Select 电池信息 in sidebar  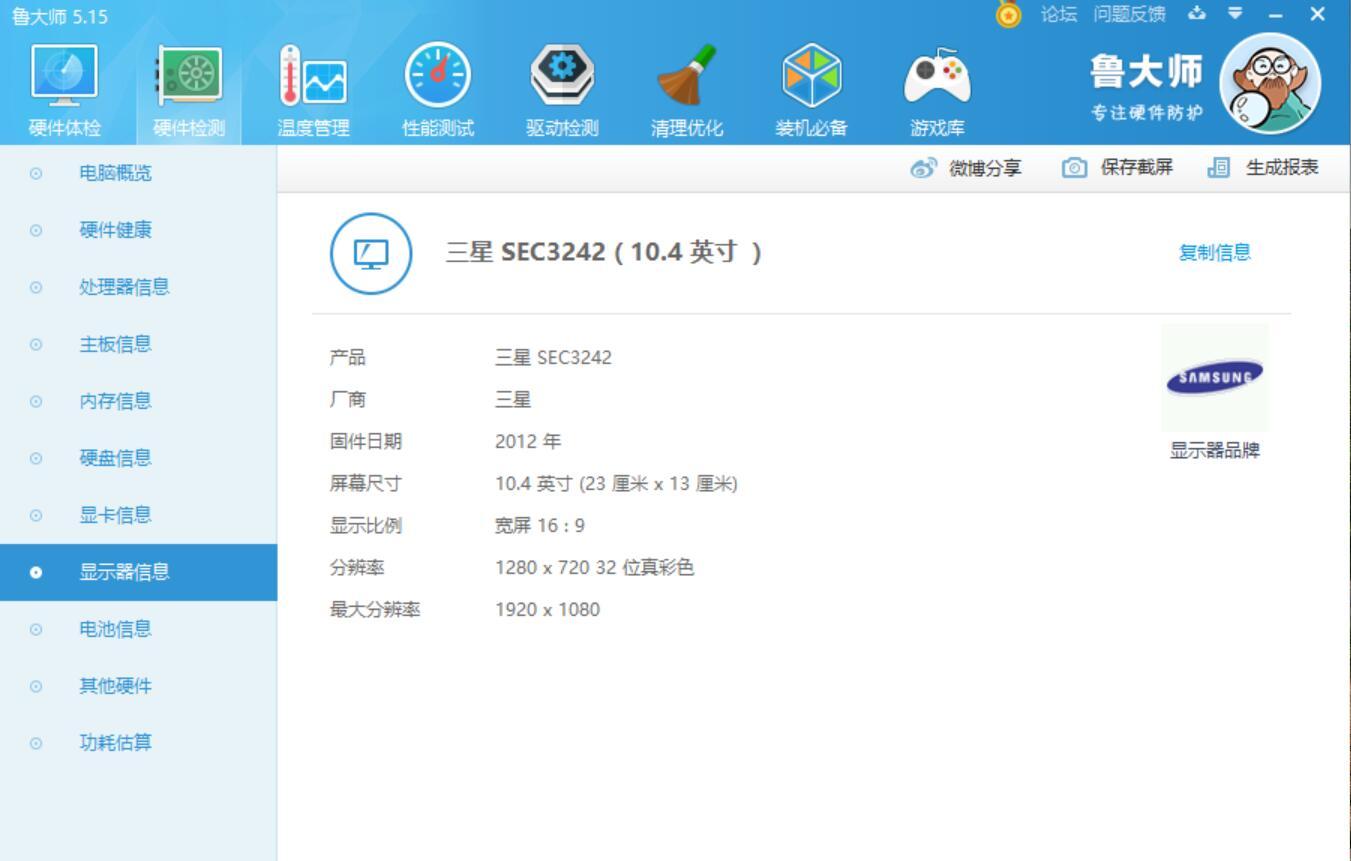[138, 629]
